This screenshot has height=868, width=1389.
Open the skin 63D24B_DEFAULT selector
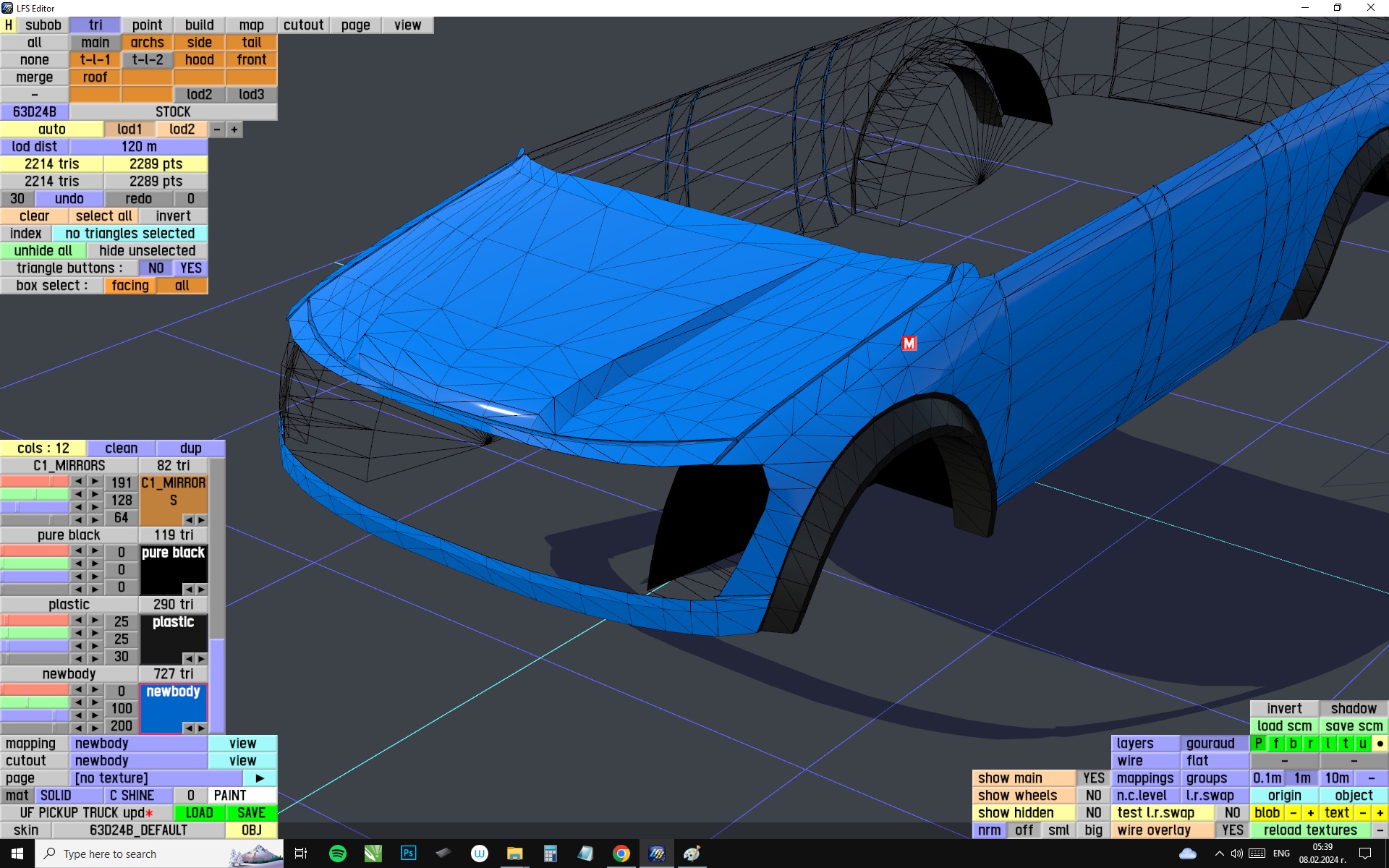point(138,830)
